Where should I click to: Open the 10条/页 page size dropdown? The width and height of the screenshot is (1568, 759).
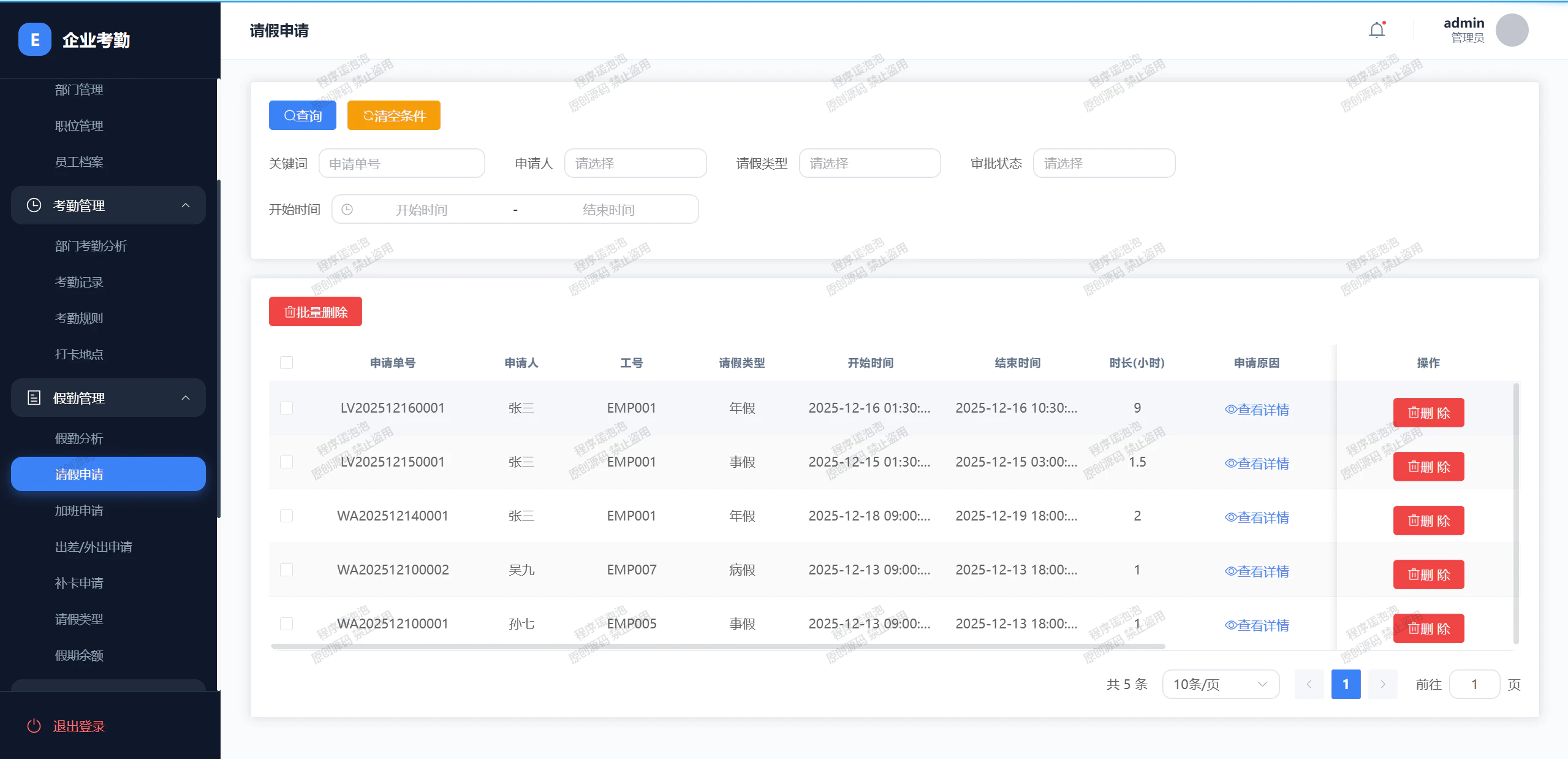[x=1221, y=684]
